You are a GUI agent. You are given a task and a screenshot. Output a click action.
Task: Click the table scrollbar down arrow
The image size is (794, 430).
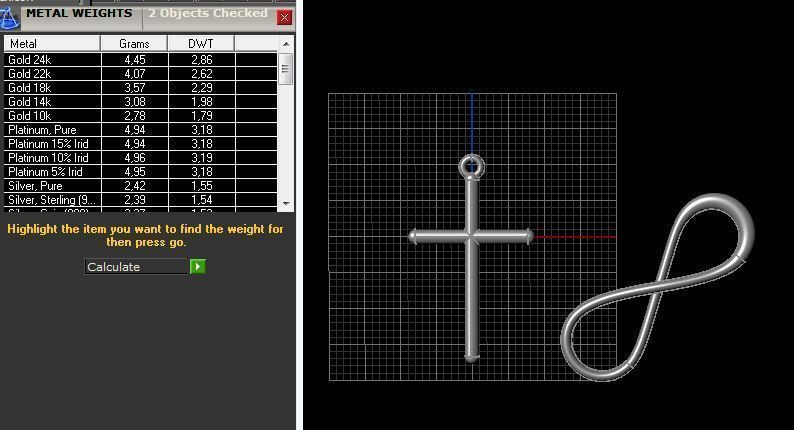(x=286, y=204)
